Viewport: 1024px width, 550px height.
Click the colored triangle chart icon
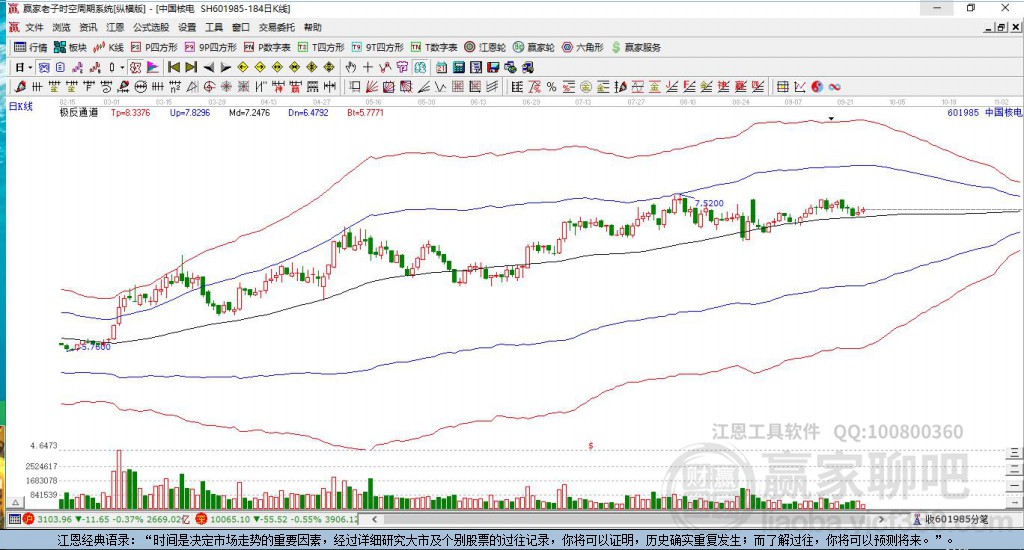click(152, 67)
